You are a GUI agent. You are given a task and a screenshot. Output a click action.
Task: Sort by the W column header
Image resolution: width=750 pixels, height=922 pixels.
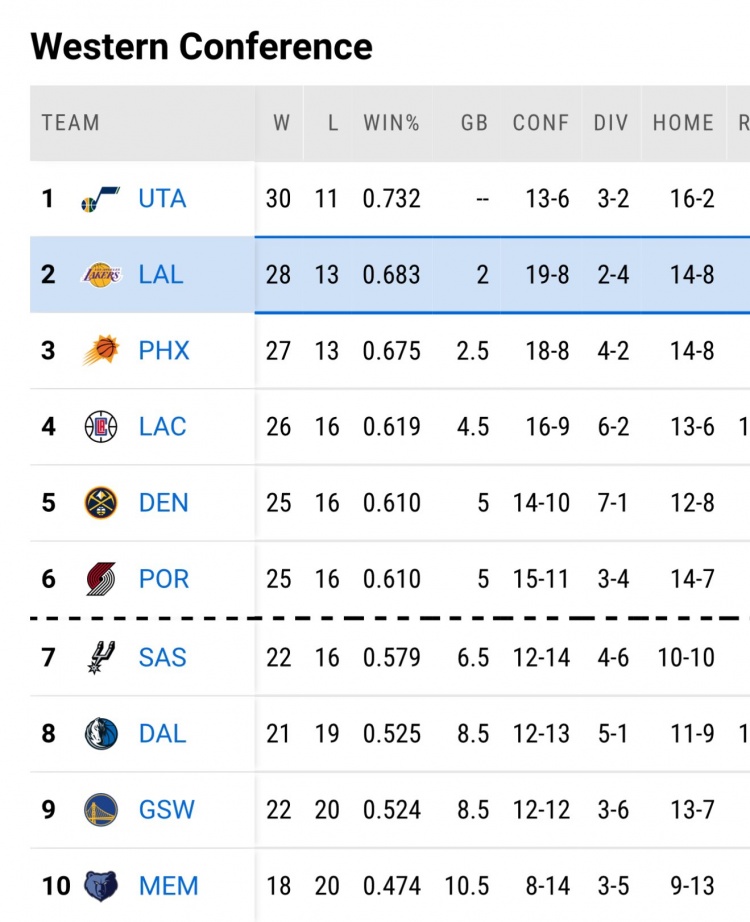(281, 123)
